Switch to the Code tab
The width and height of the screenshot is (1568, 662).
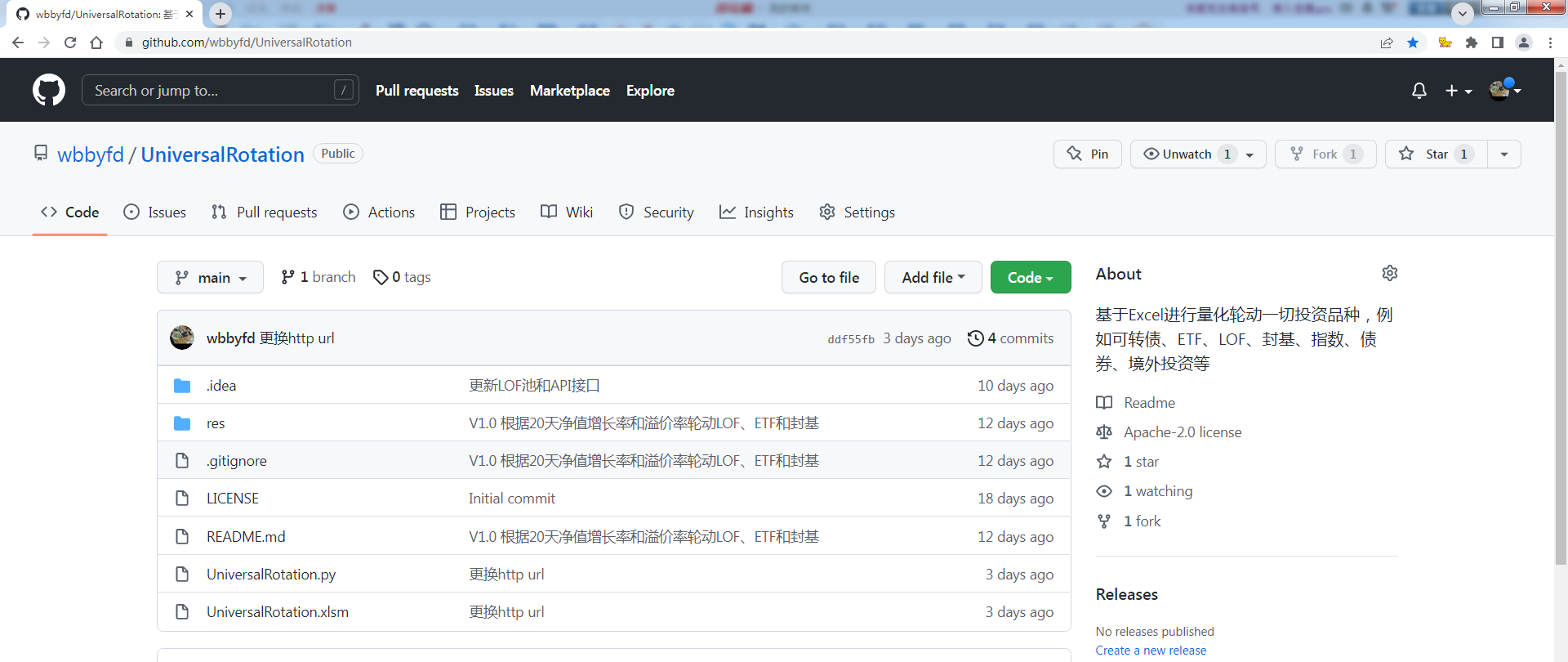pyautogui.click(x=70, y=212)
